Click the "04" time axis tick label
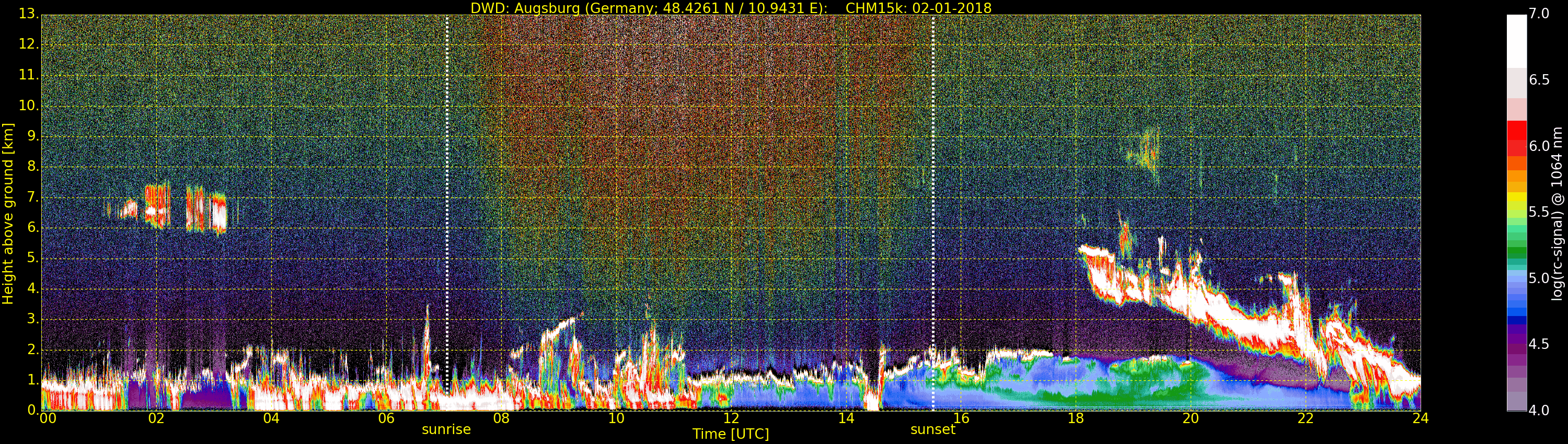This screenshot has width=1568, height=444. click(x=271, y=418)
